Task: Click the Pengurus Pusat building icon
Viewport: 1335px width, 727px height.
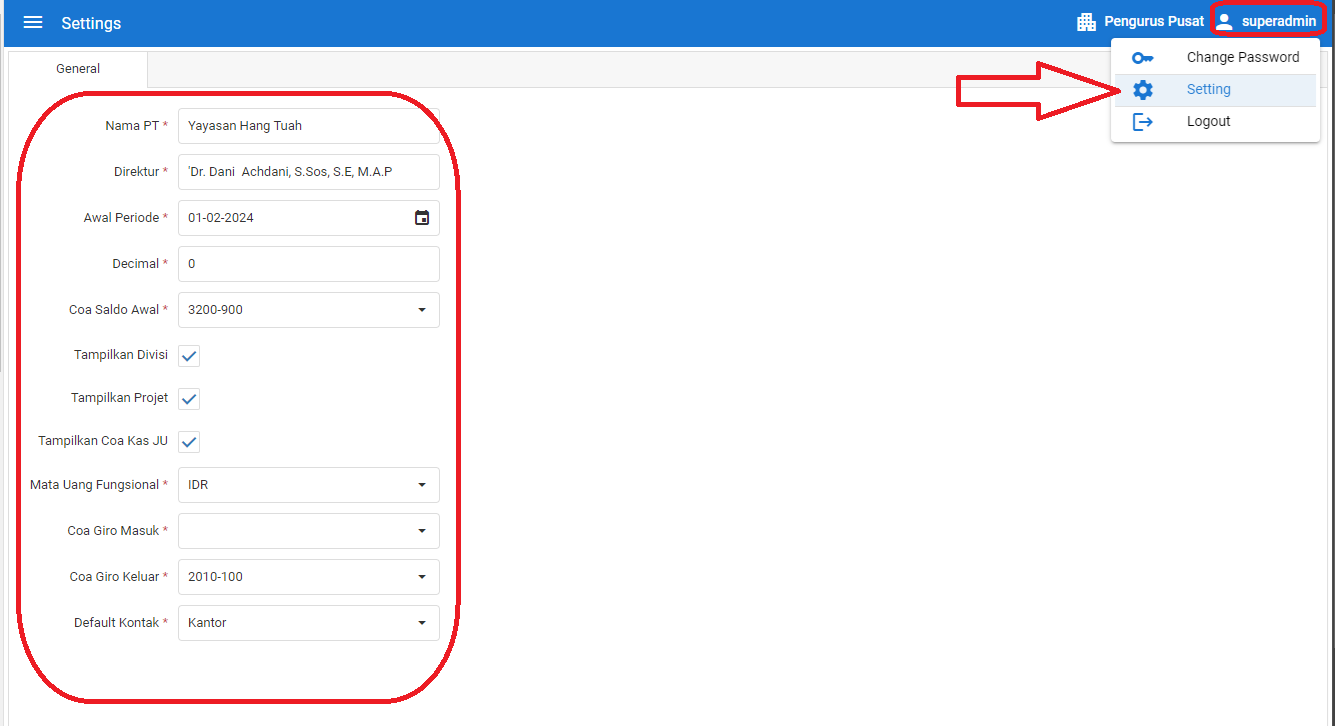Action: (1086, 22)
